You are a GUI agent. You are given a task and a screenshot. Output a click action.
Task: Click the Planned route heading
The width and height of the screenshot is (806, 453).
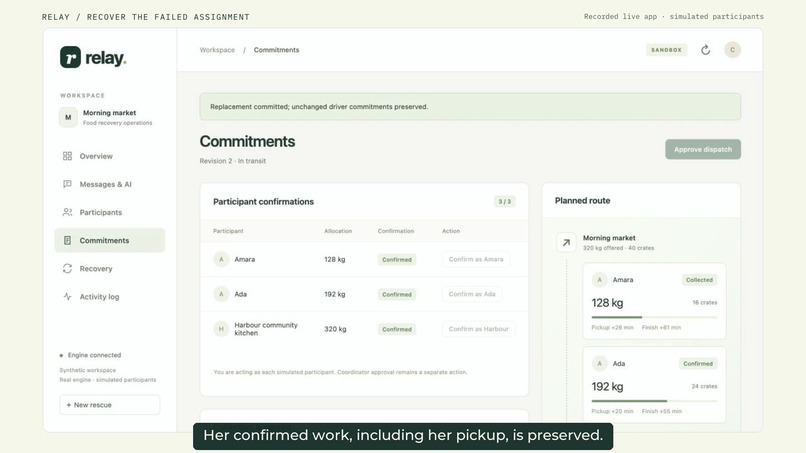582,201
